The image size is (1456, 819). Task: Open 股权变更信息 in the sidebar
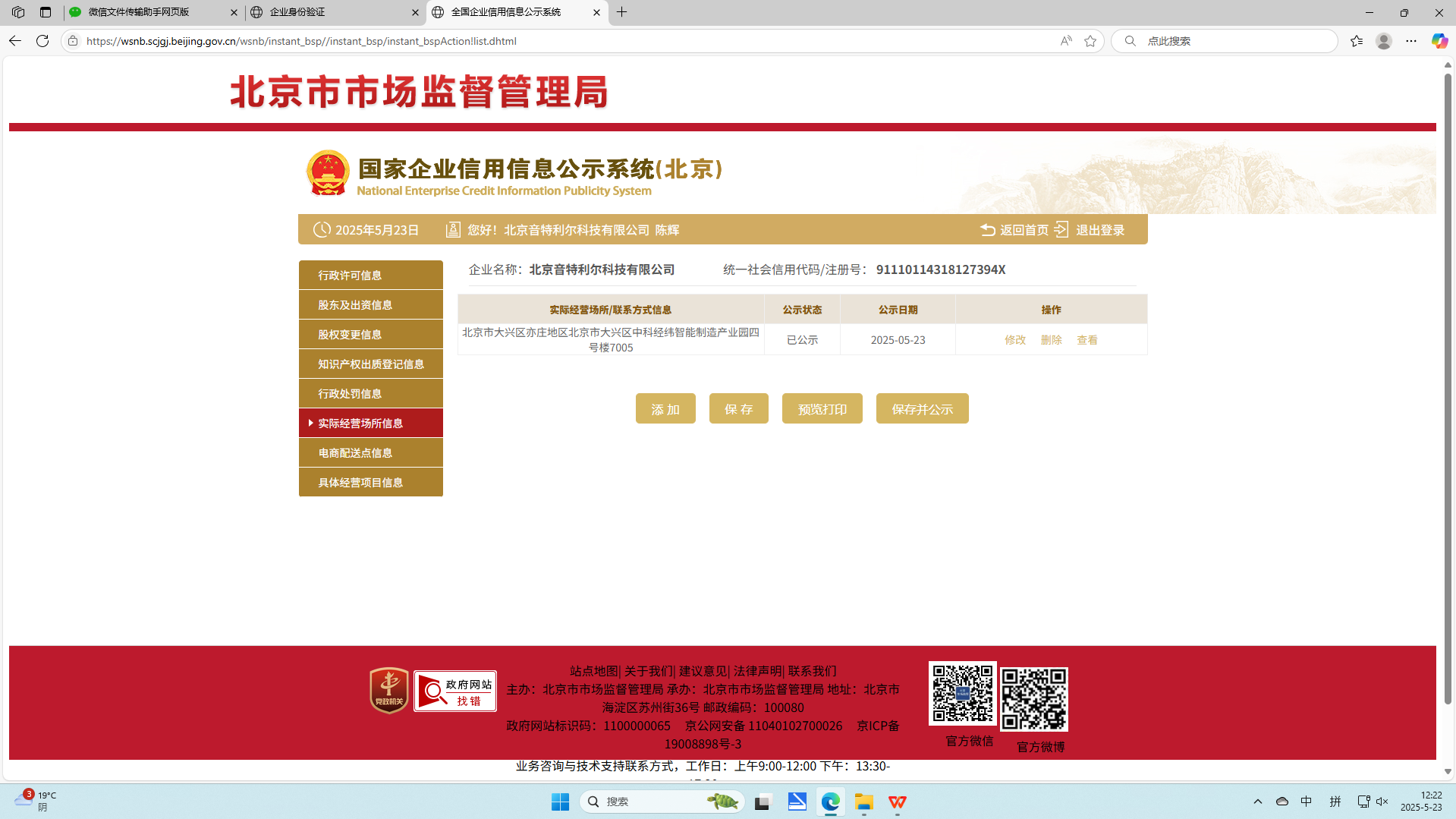click(371, 334)
